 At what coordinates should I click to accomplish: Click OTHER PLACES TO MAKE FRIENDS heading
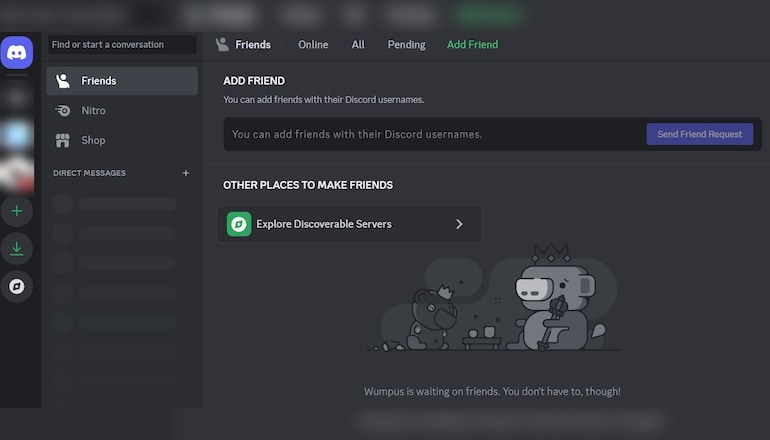pos(308,185)
